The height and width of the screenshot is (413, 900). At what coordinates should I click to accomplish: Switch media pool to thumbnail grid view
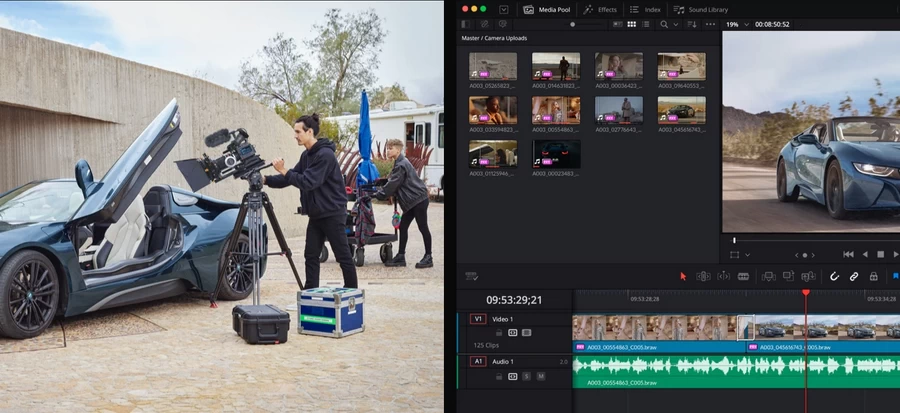tap(632, 24)
